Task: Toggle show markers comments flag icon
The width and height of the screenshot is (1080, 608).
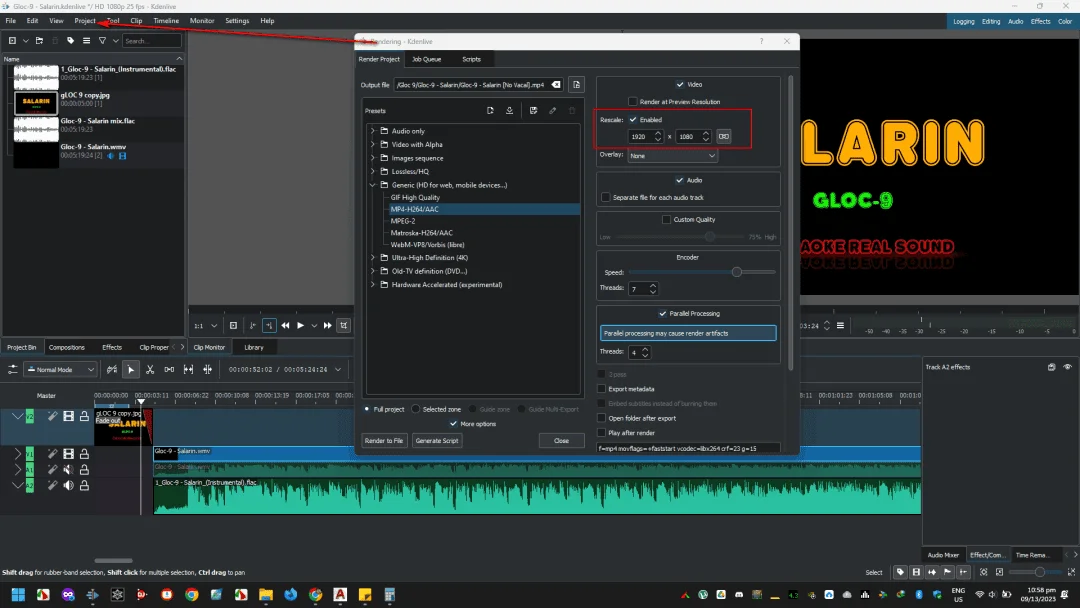Action: pyautogui.click(x=948, y=572)
